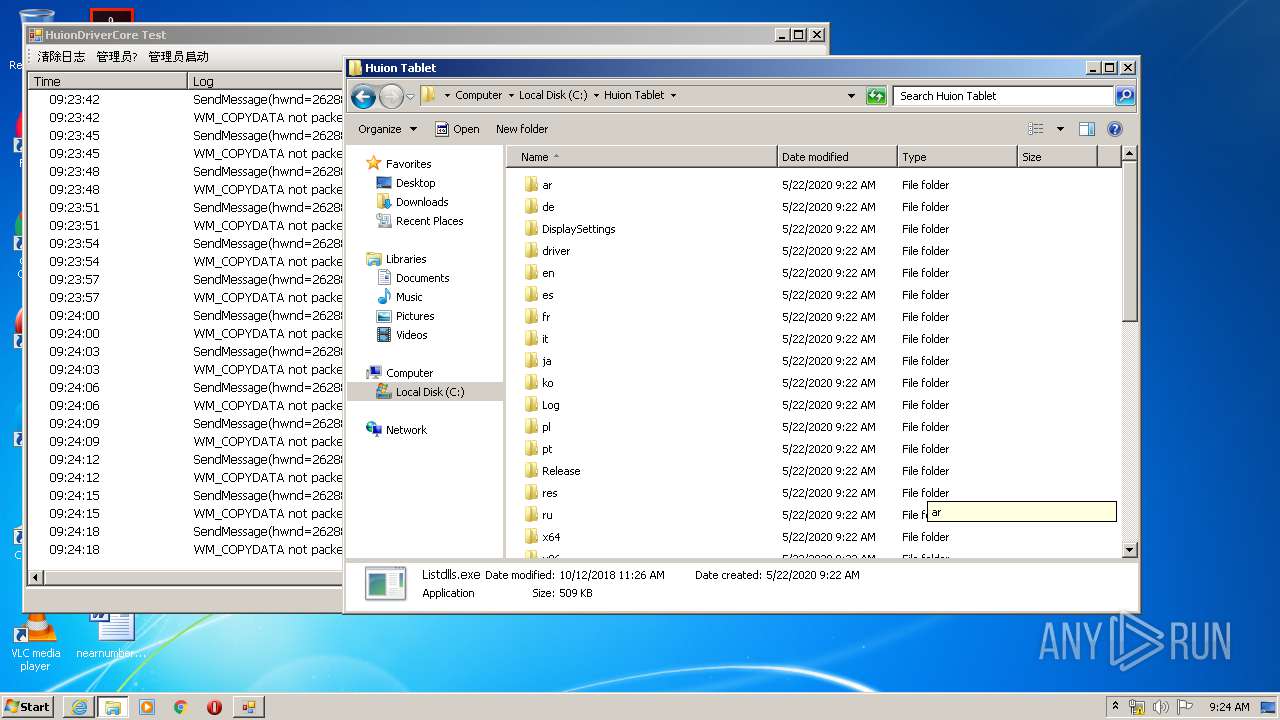Screen dimensions: 1280x720
Task: Open the view options dropdown arrow
Action: click(x=1060, y=129)
